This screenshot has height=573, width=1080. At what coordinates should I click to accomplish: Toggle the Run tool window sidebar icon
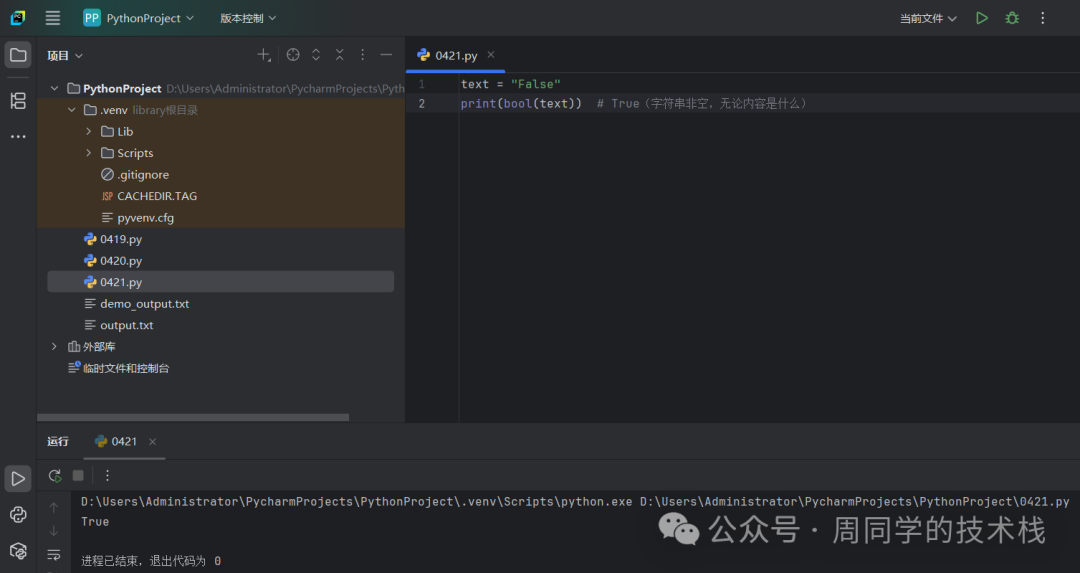pos(18,479)
